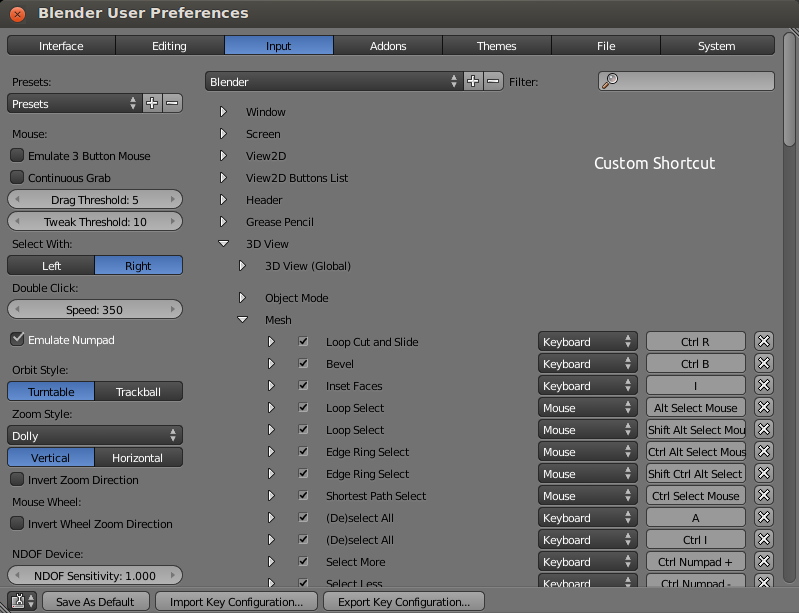The image size is (799, 613).
Task: Open the Dolly zoom style dropdown
Action: 95,436
